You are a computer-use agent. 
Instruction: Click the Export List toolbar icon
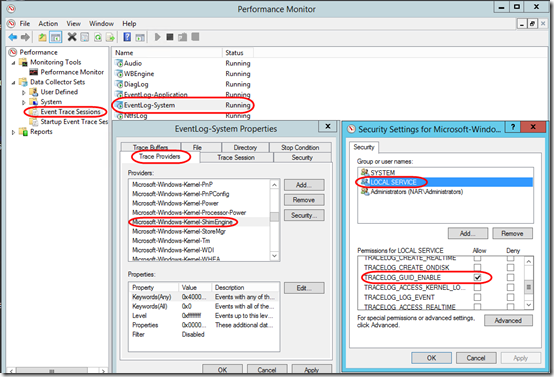point(111,37)
